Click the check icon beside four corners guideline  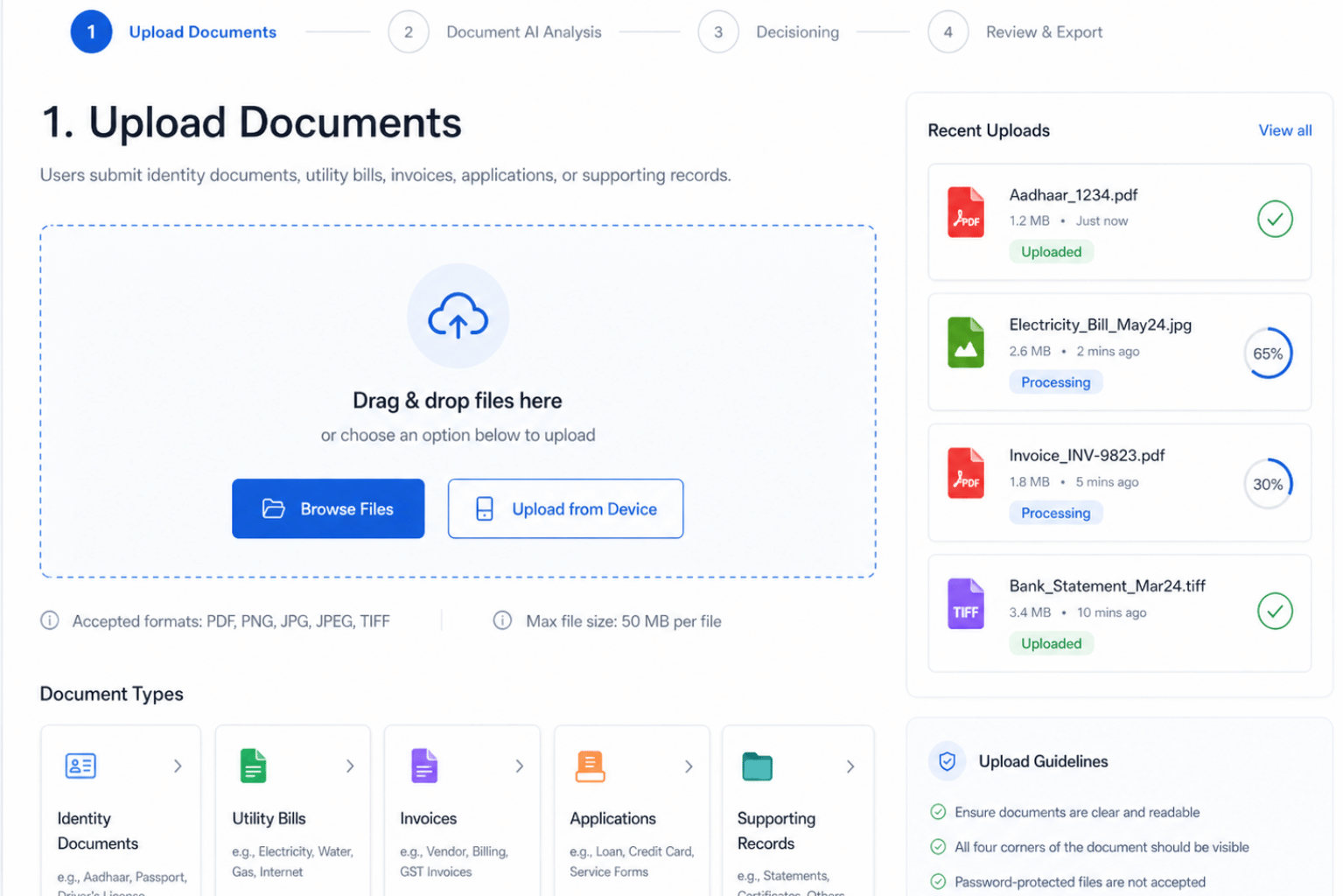[x=938, y=847]
